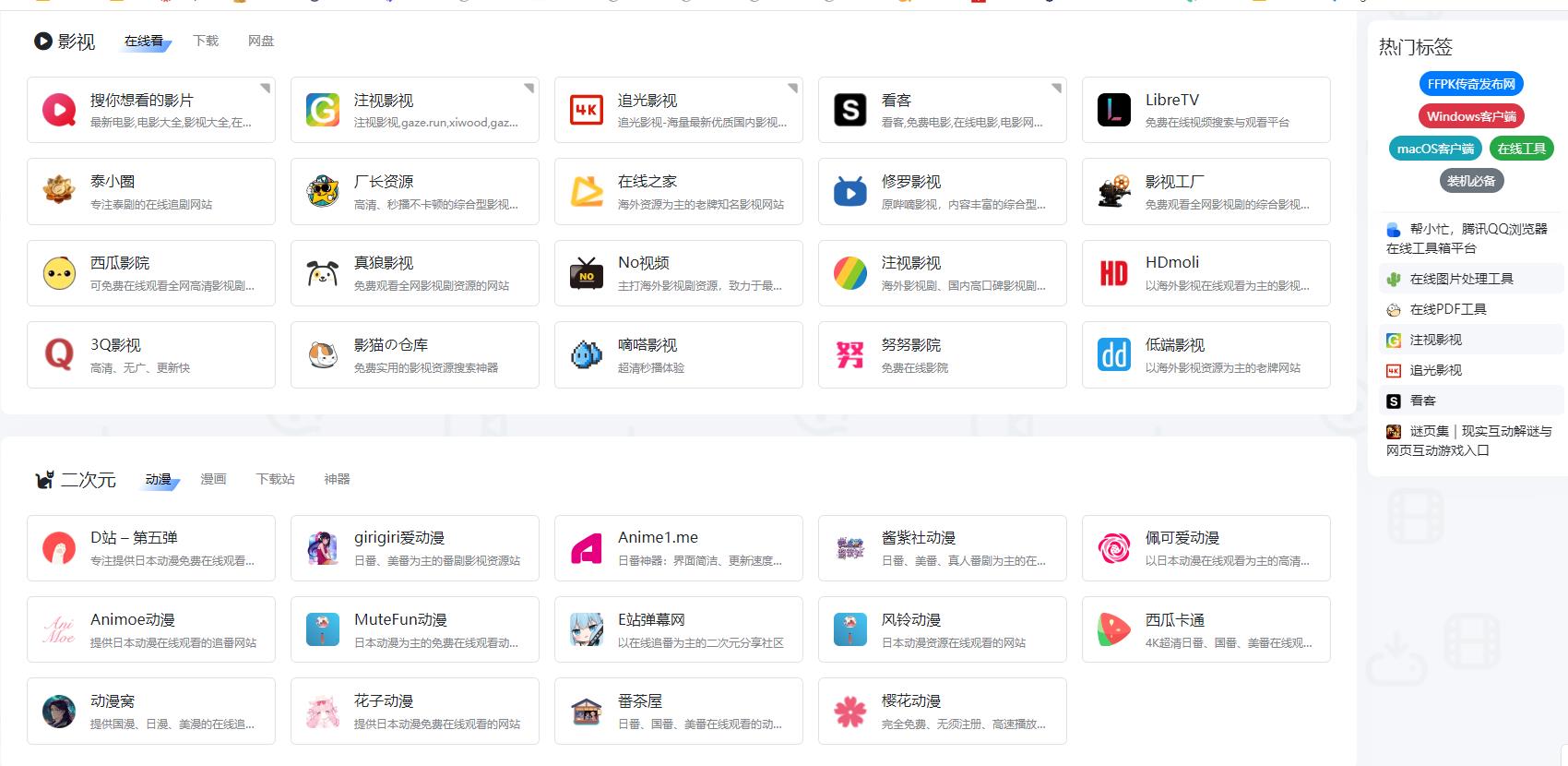Open the LibreTV logo icon
Image resolution: width=1568 pixels, height=766 pixels.
pyautogui.click(x=1114, y=111)
